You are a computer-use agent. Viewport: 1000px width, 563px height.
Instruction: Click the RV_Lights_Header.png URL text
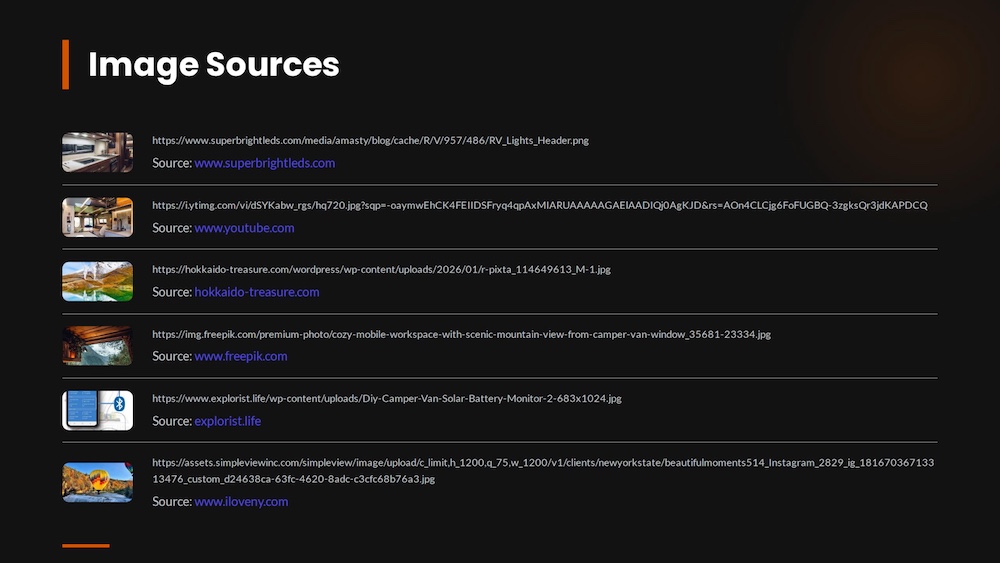[370, 140]
